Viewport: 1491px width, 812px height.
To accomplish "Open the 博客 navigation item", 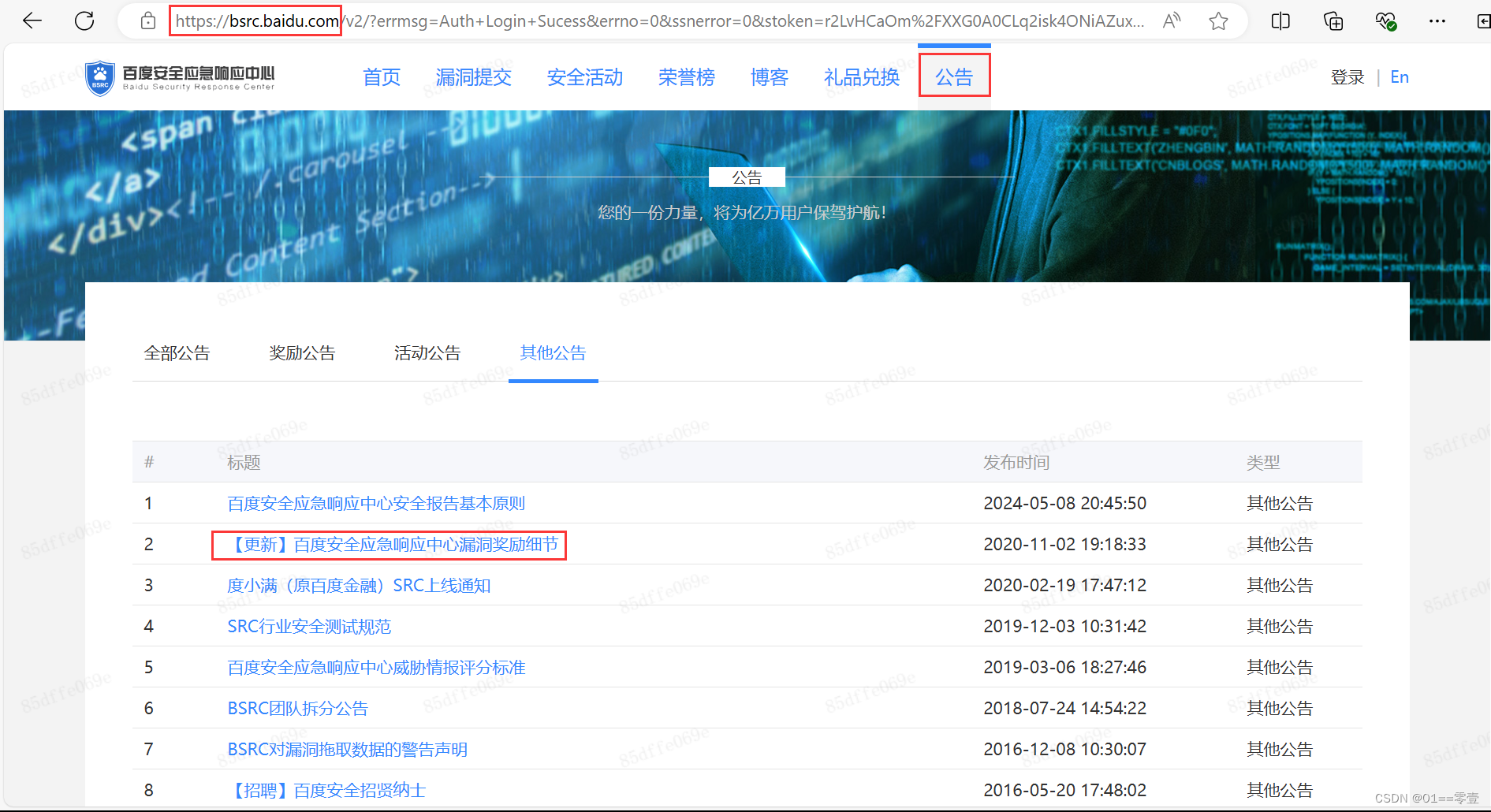I will (770, 77).
